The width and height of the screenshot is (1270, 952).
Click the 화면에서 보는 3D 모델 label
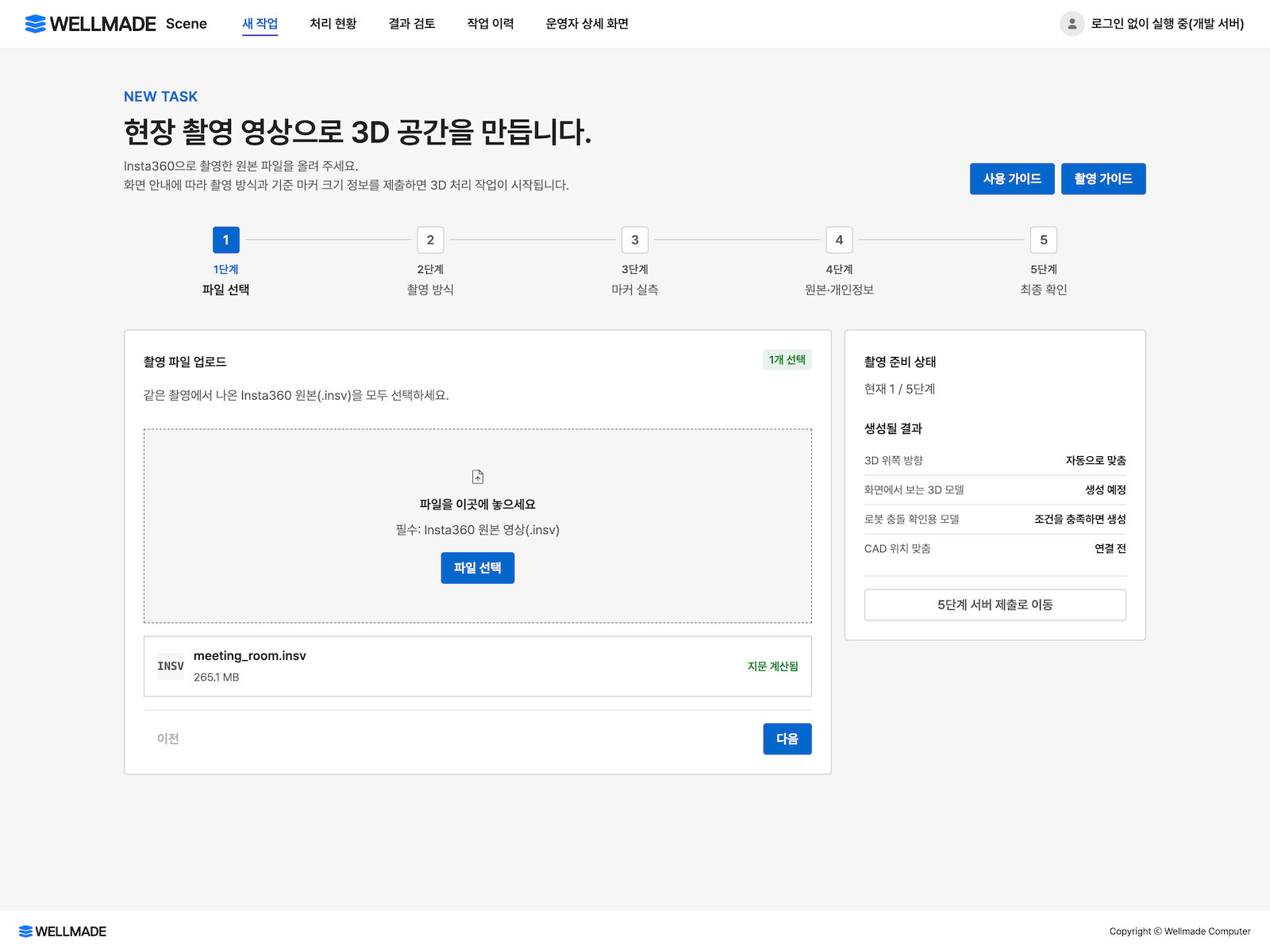pos(914,490)
